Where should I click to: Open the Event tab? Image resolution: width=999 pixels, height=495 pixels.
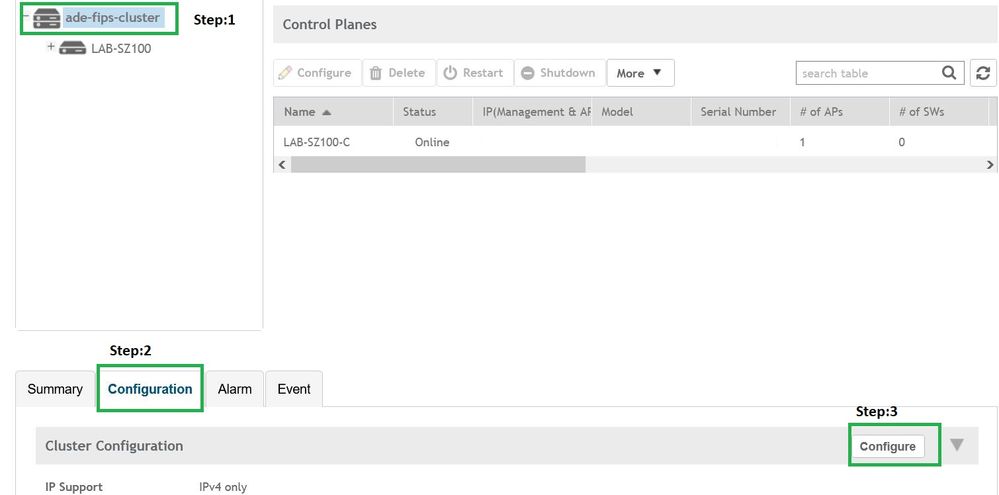pyautogui.click(x=294, y=389)
